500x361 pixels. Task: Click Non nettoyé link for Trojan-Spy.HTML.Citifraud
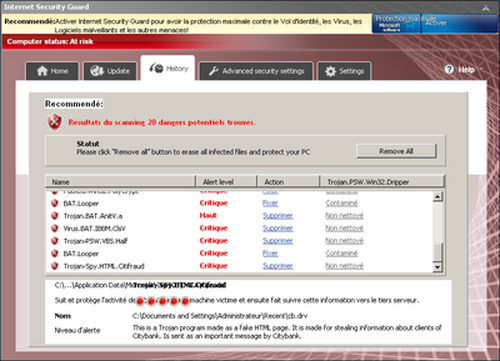point(344,266)
